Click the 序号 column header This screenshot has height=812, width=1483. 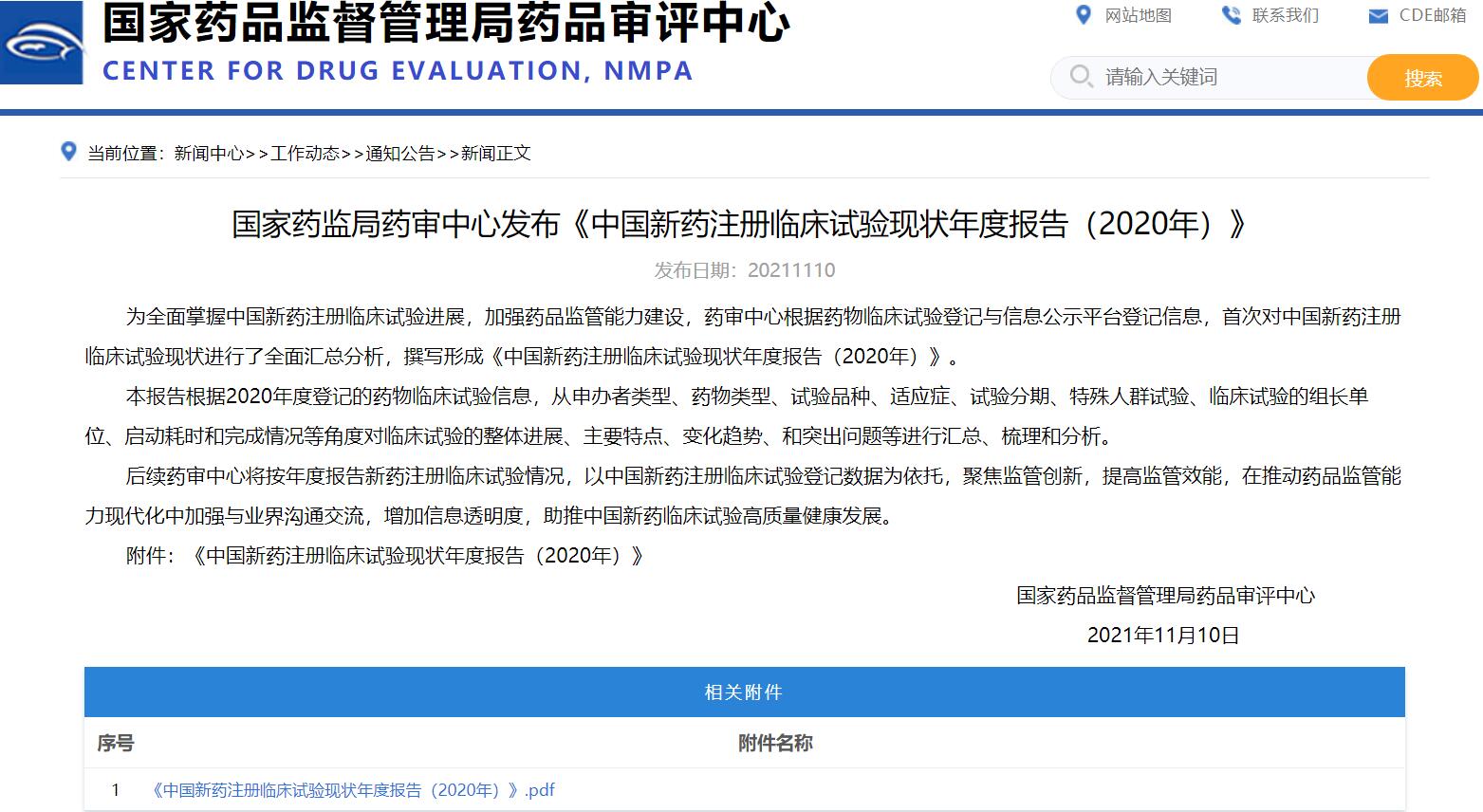(x=116, y=744)
